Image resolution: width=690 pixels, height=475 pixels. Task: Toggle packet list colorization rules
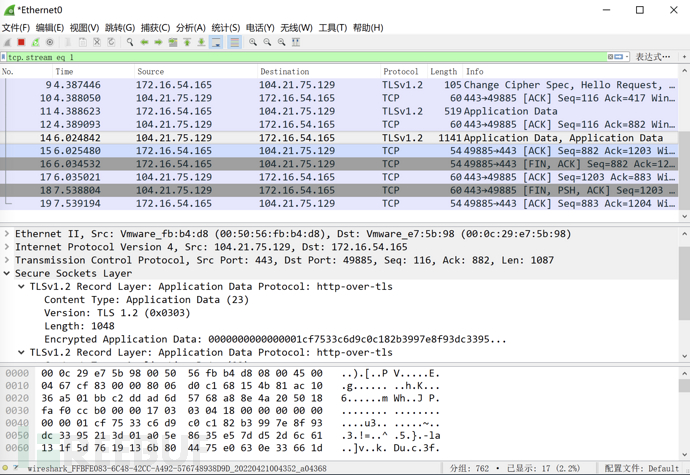235,42
